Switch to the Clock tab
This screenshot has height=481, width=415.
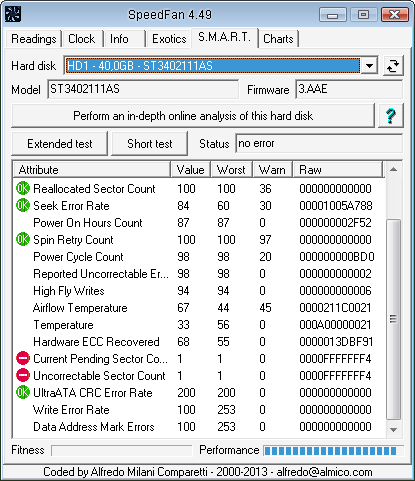click(82, 39)
